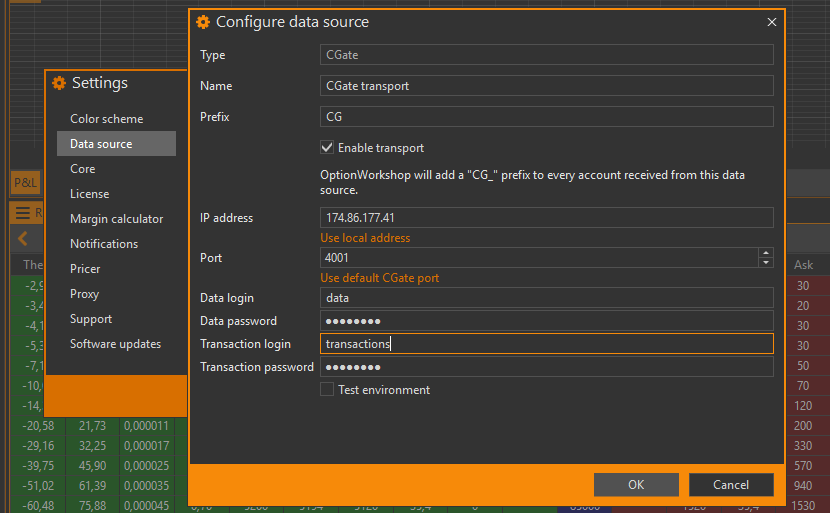Click the Use local address link

click(x=365, y=238)
